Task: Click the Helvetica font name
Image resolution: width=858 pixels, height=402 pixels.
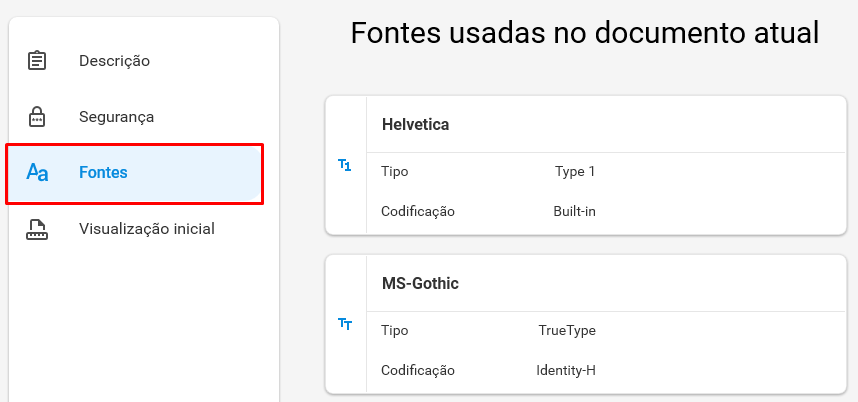Action: click(x=415, y=125)
